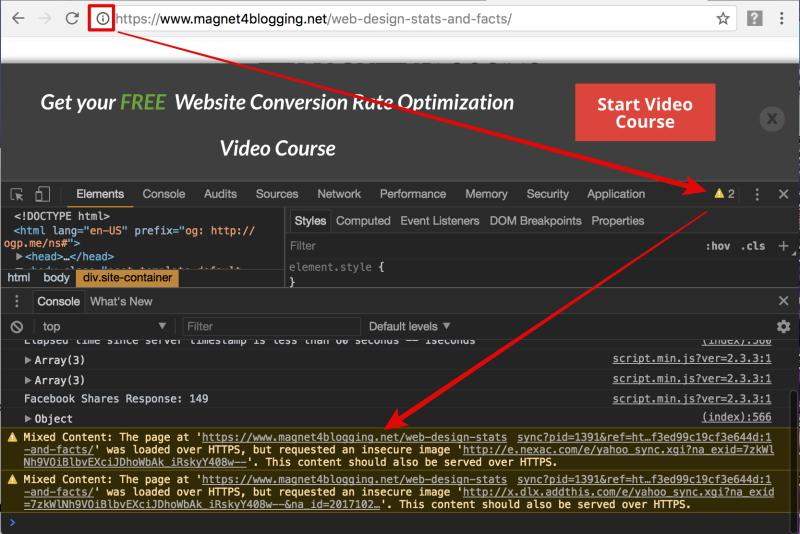This screenshot has height=534, width=800.
Task: Toggle the :hov element state button
Action: tap(717, 246)
